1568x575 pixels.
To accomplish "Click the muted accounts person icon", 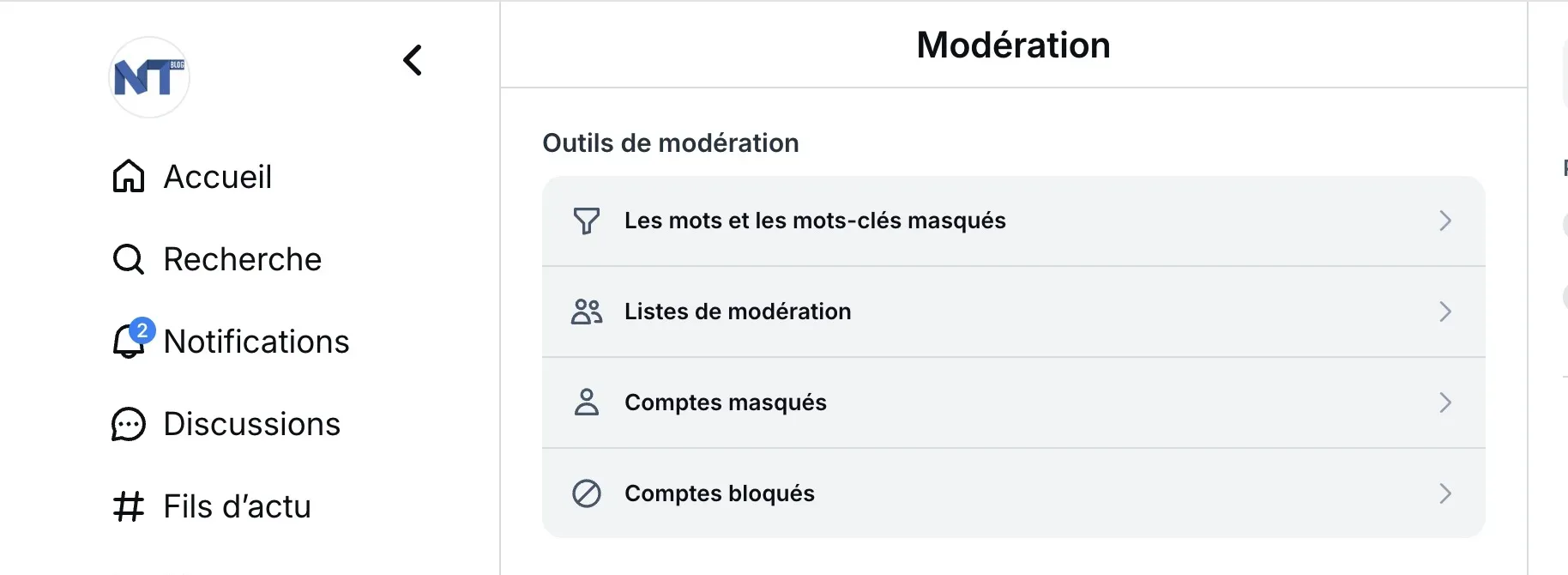I will (587, 402).
